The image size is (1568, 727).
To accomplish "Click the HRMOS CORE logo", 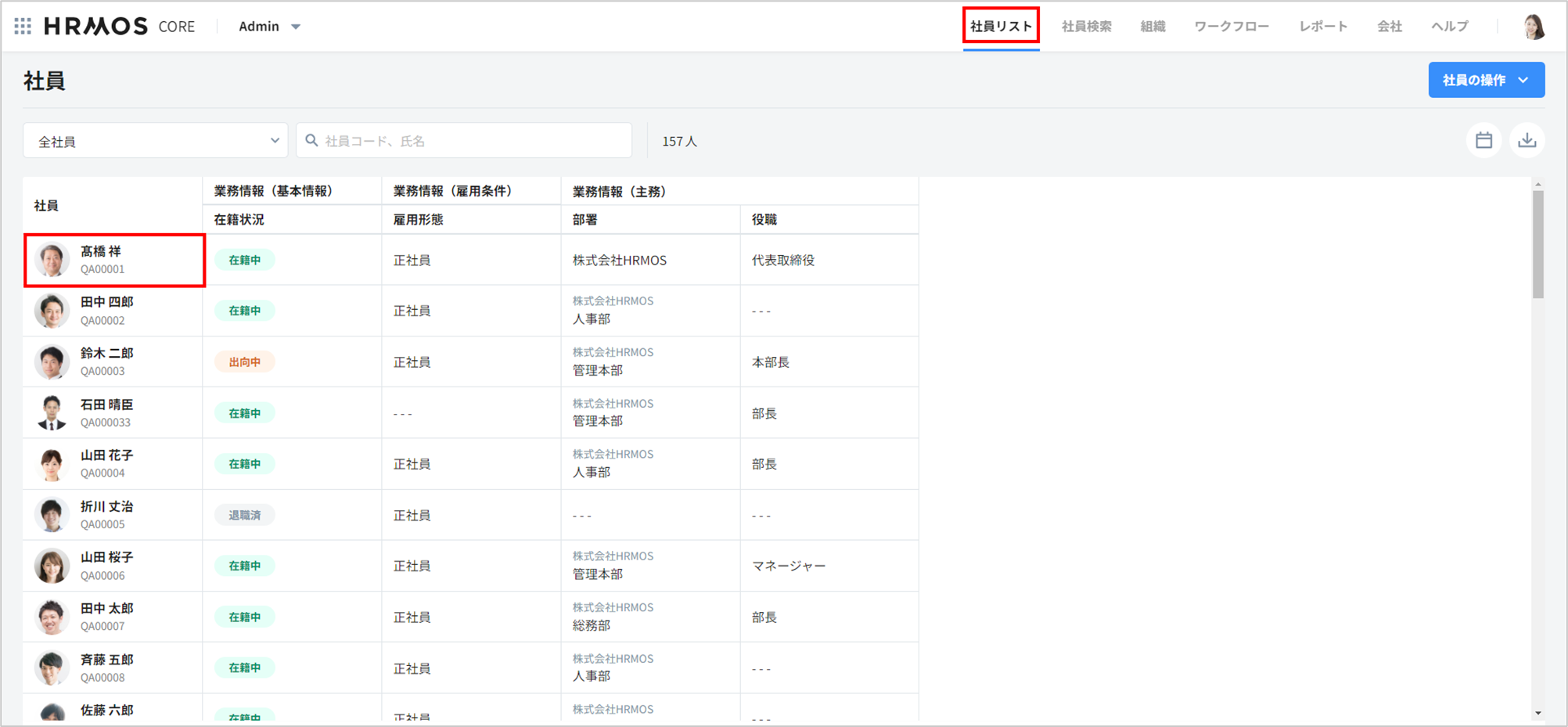I will click(x=119, y=27).
